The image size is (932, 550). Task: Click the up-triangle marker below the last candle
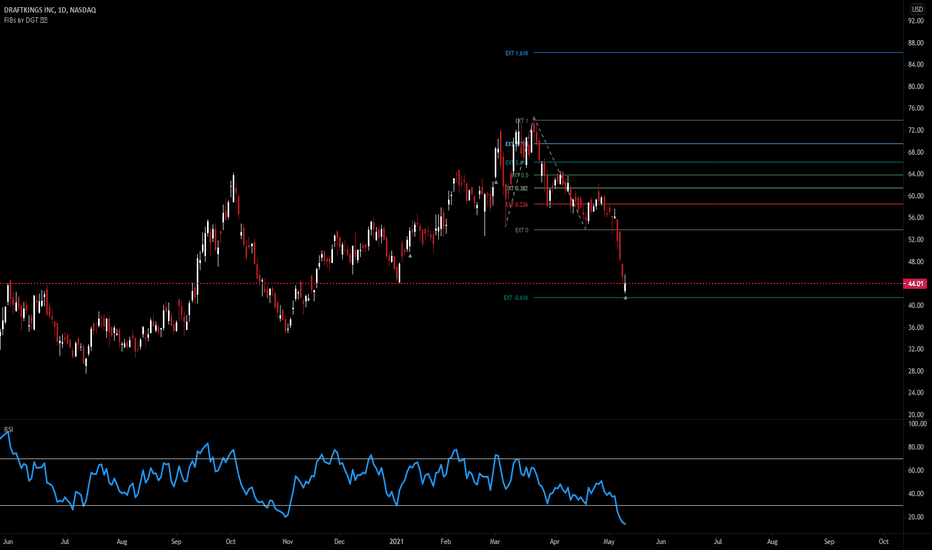[x=625, y=297]
